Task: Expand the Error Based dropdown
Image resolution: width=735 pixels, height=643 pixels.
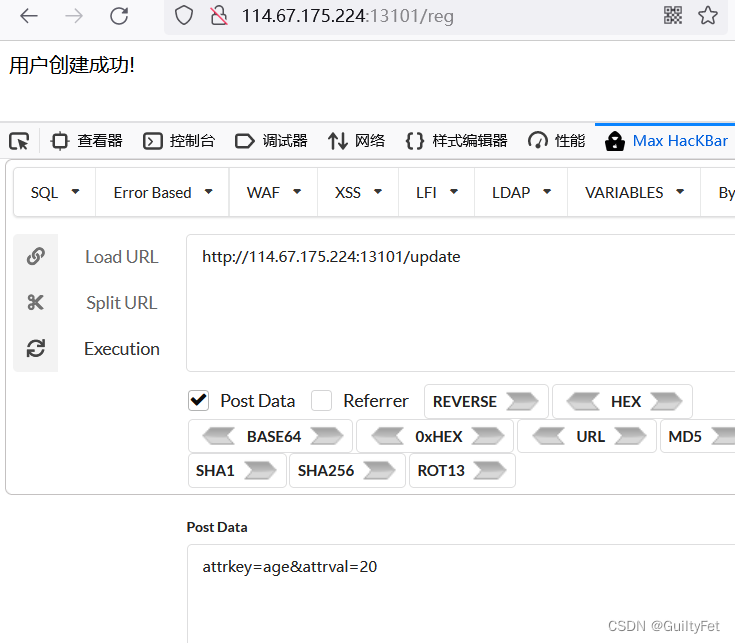Action: pyautogui.click(x=162, y=193)
